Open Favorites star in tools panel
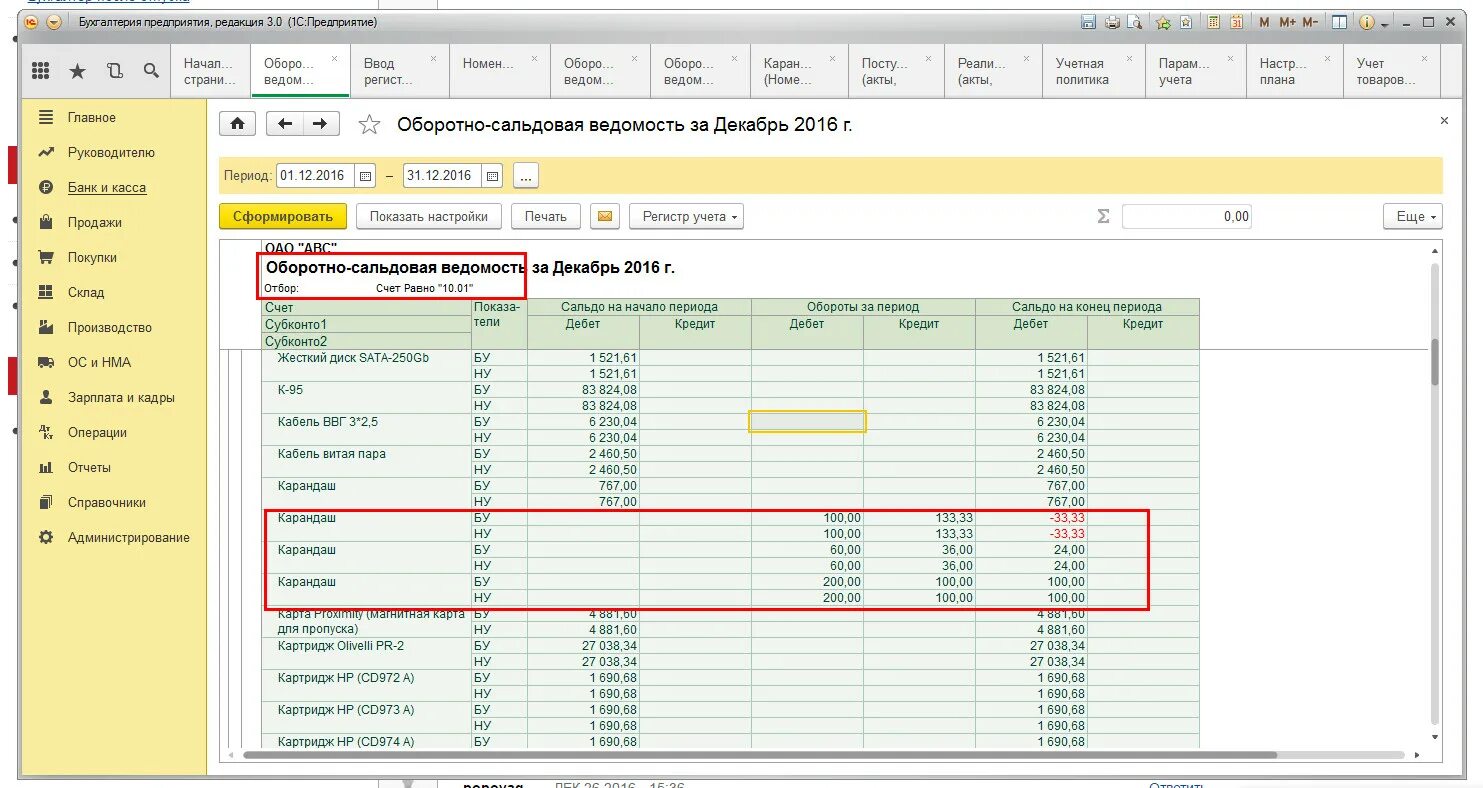The width and height of the screenshot is (1483, 788). [77, 71]
